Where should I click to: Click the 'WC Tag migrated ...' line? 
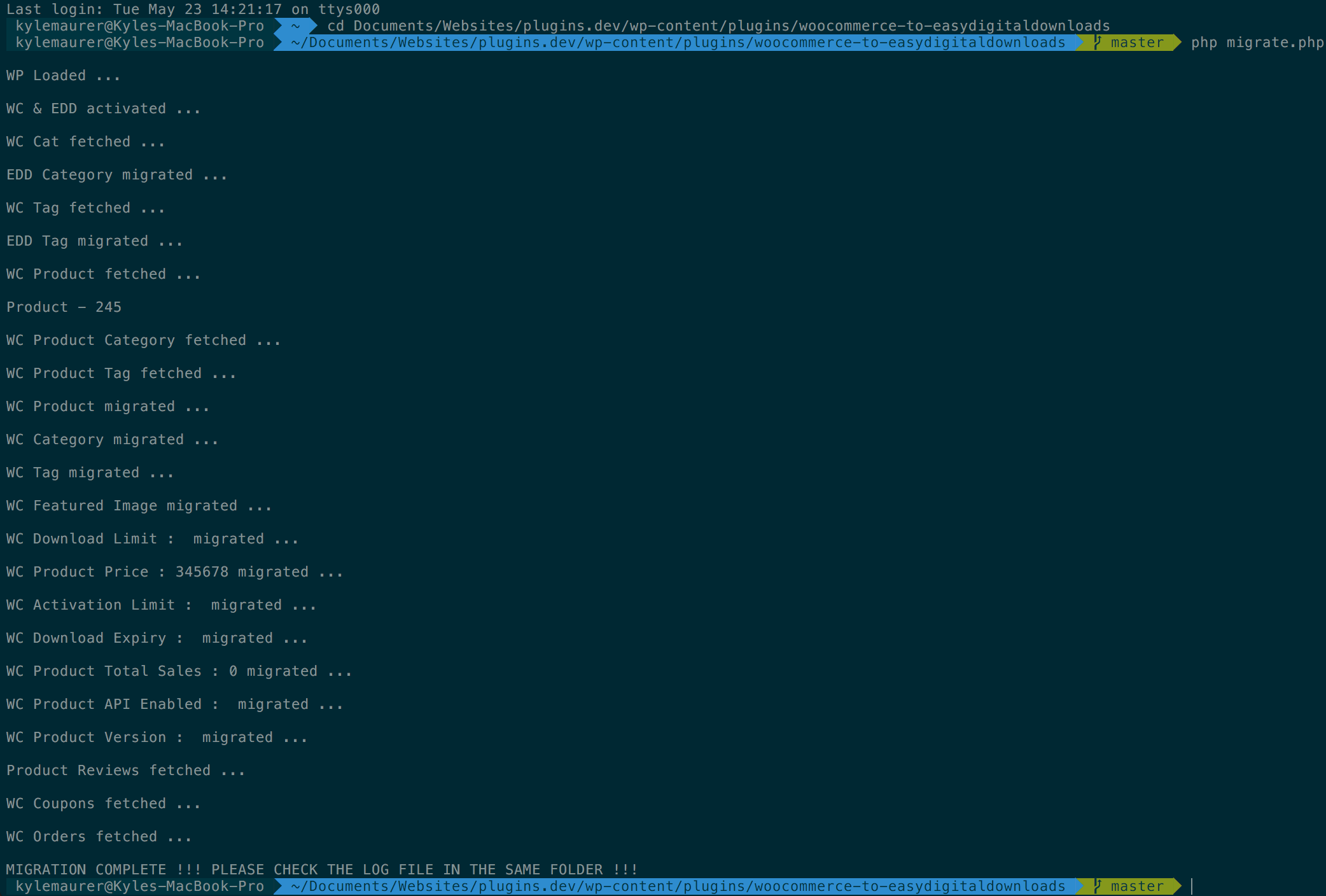tap(90, 472)
